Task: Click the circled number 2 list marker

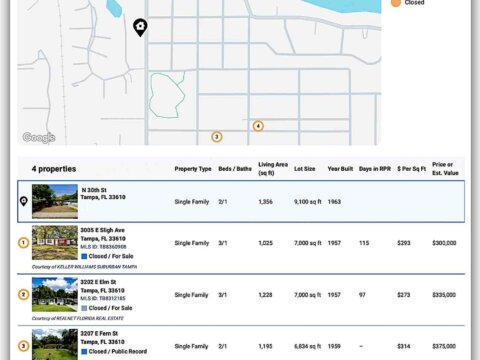Action: point(23,295)
